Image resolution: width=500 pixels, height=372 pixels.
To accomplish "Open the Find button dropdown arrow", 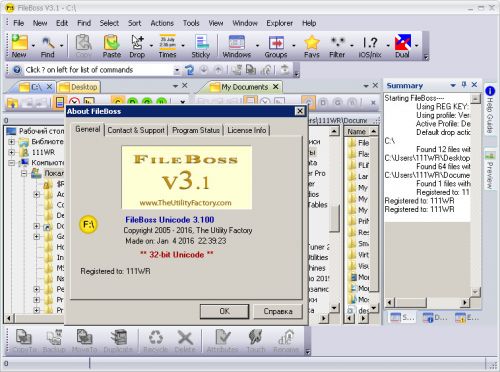I will [x=61, y=46].
